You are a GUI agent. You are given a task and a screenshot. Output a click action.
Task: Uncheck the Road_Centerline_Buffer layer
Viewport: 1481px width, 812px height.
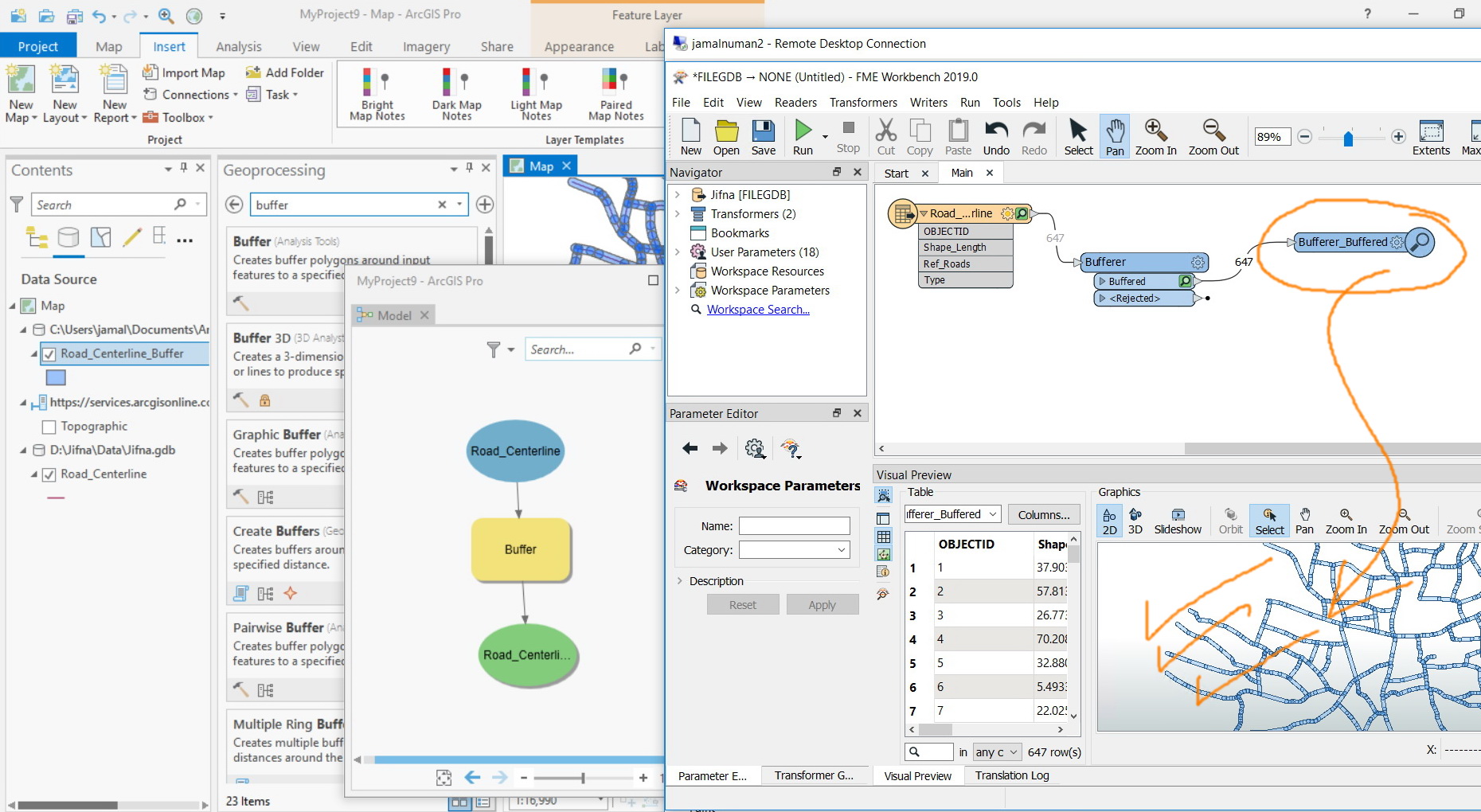pyautogui.click(x=49, y=354)
